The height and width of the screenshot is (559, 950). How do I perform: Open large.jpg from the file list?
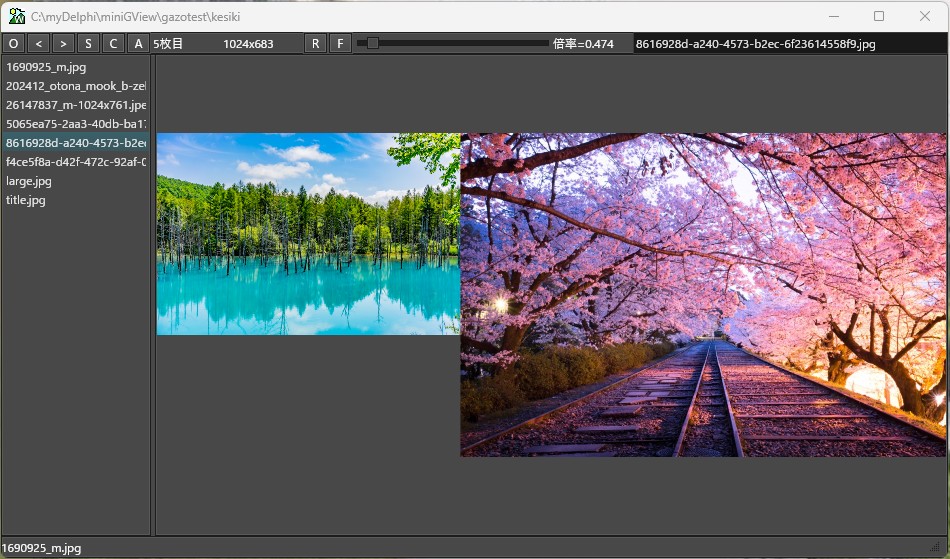(x=29, y=181)
